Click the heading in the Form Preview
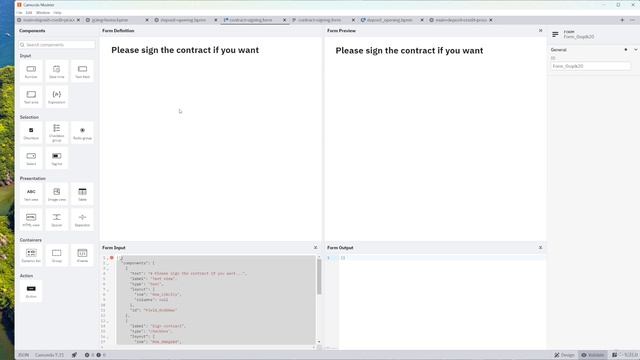 pyautogui.click(x=409, y=51)
